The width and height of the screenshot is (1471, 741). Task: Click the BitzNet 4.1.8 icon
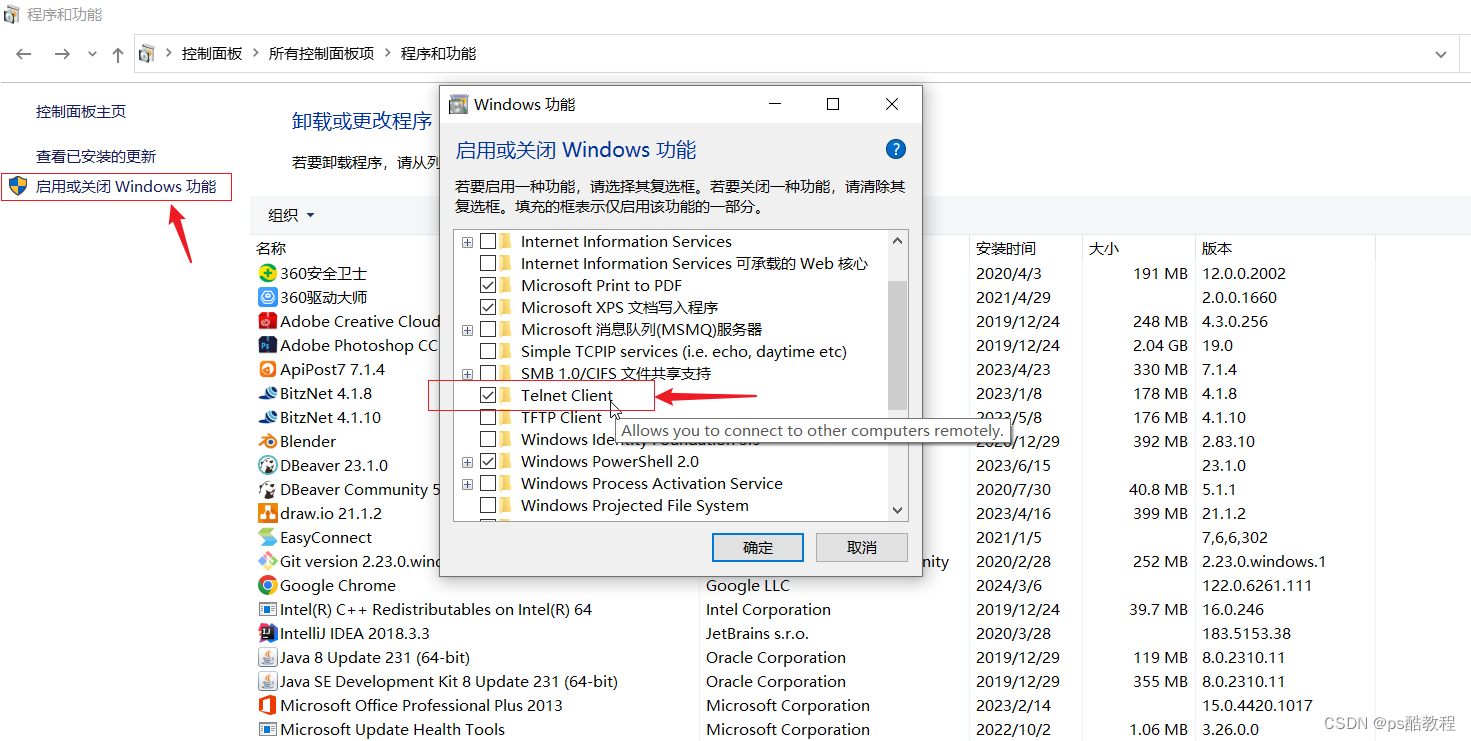click(x=267, y=393)
